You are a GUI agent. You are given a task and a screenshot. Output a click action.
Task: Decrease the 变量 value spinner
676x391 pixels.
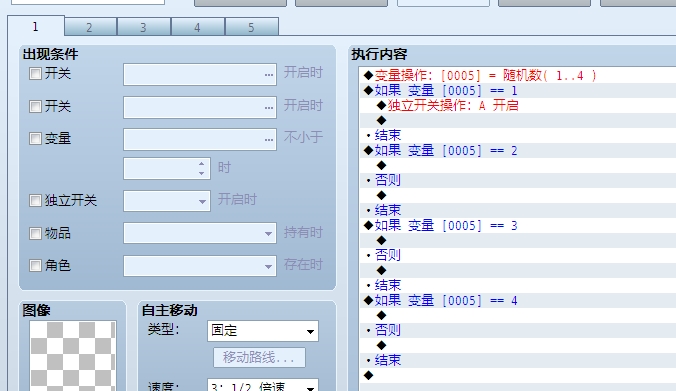click(201, 173)
